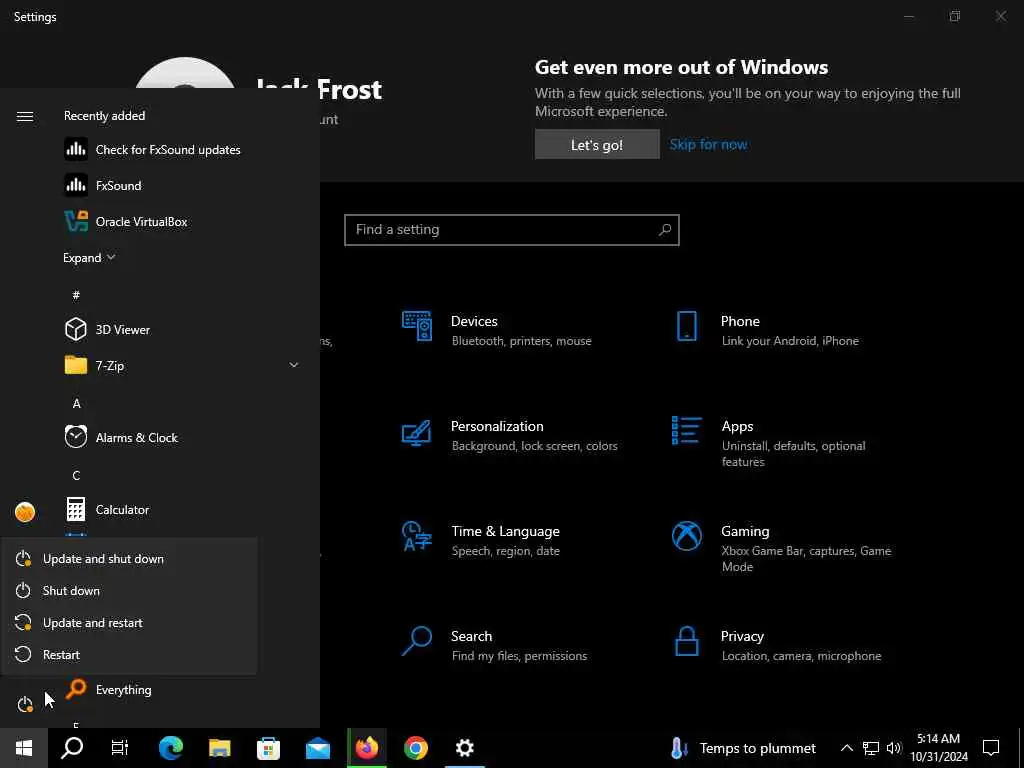1024x768 pixels.
Task: Click the settings search magnifier icon
Action: [x=665, y=229]
